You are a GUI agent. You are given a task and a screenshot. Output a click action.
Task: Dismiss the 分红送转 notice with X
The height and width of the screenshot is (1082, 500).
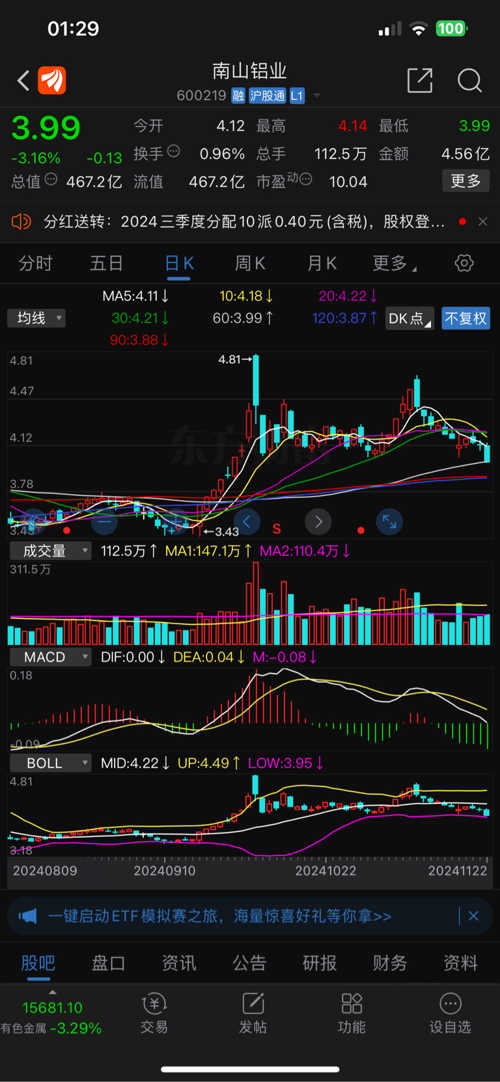click(483, 222)
